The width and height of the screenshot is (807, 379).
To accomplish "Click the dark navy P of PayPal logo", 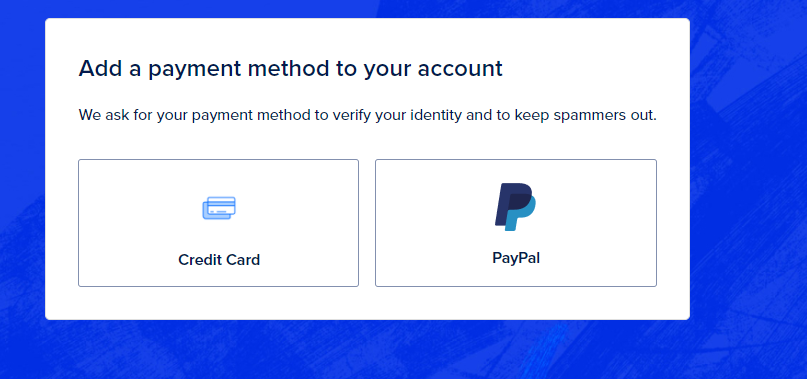I will pos(510,201).
